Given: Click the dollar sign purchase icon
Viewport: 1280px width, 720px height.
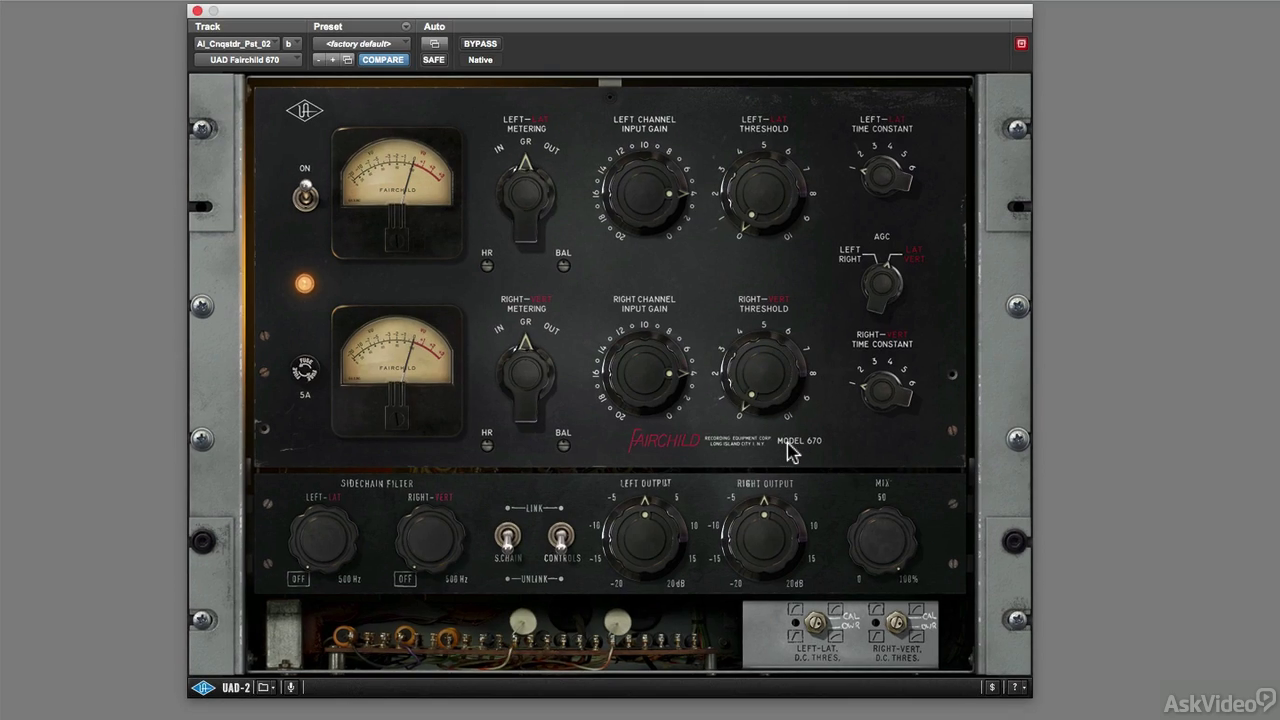Looking at the screenshot, I should point(991,687).
